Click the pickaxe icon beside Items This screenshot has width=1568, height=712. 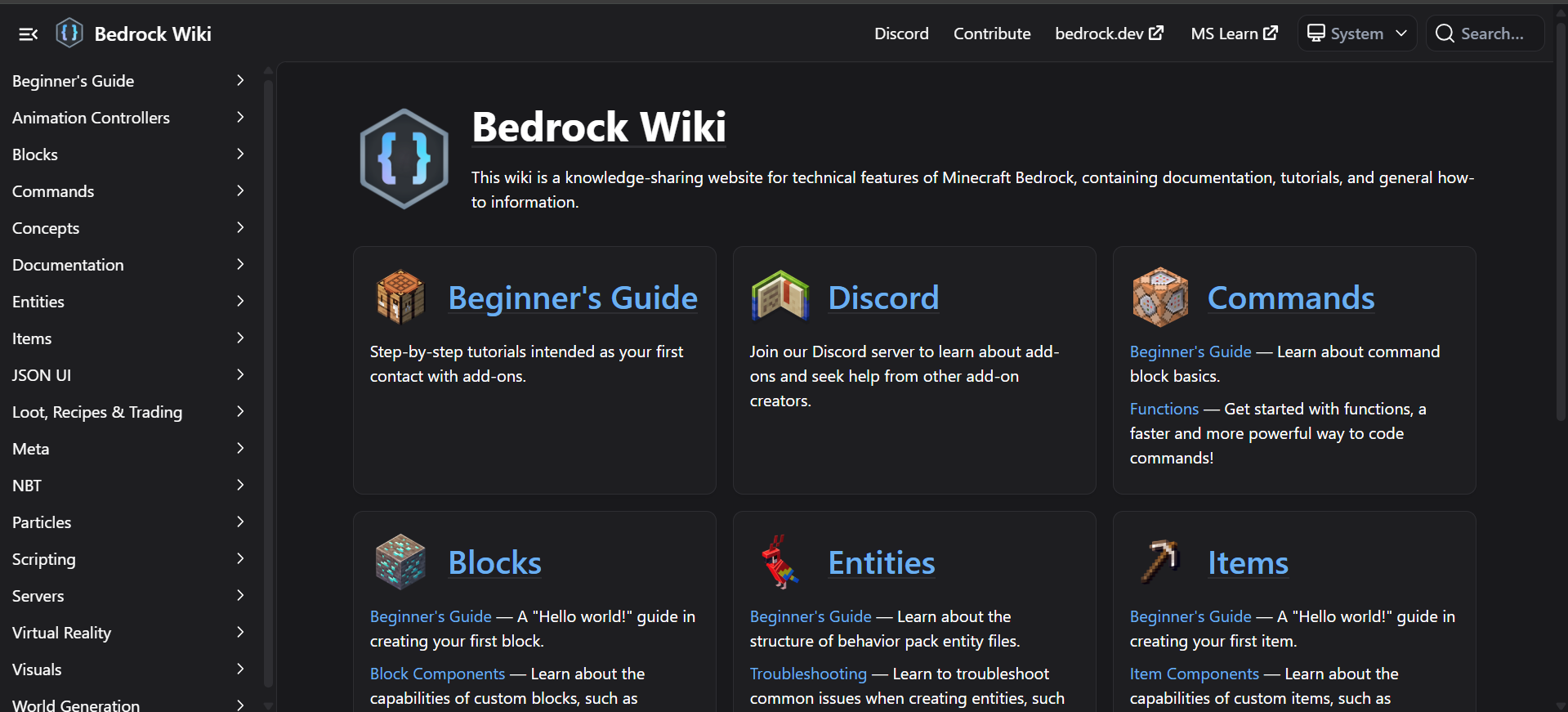click(x=1161, y=561)
